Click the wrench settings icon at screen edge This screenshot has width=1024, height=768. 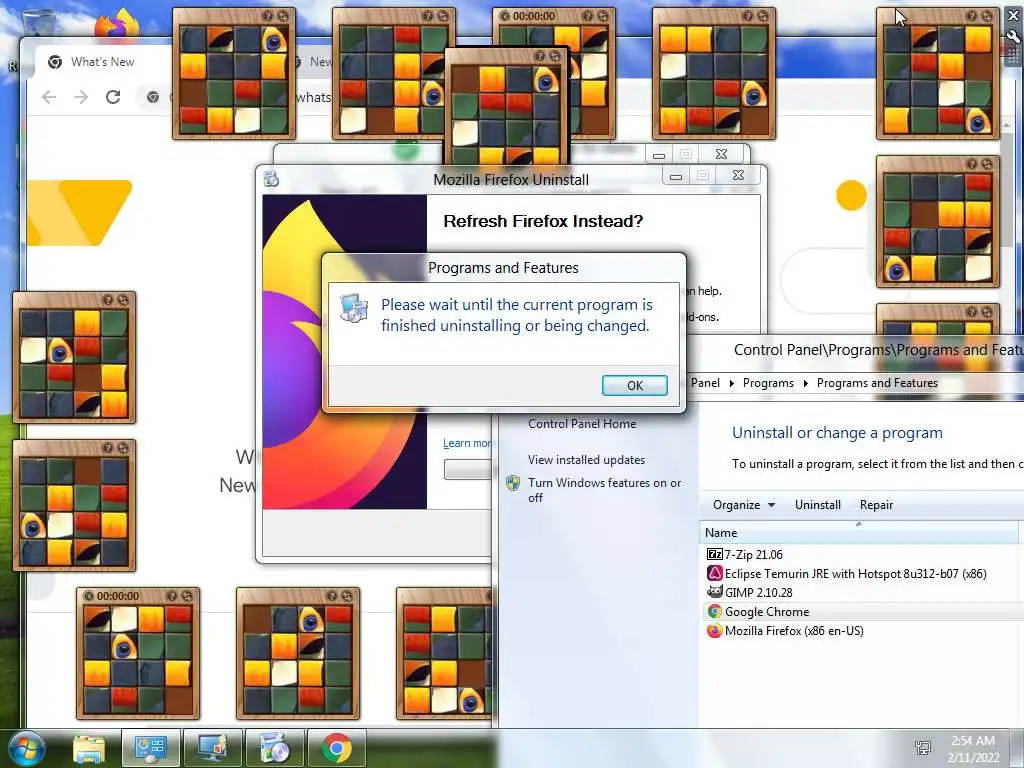point(1014,37)
